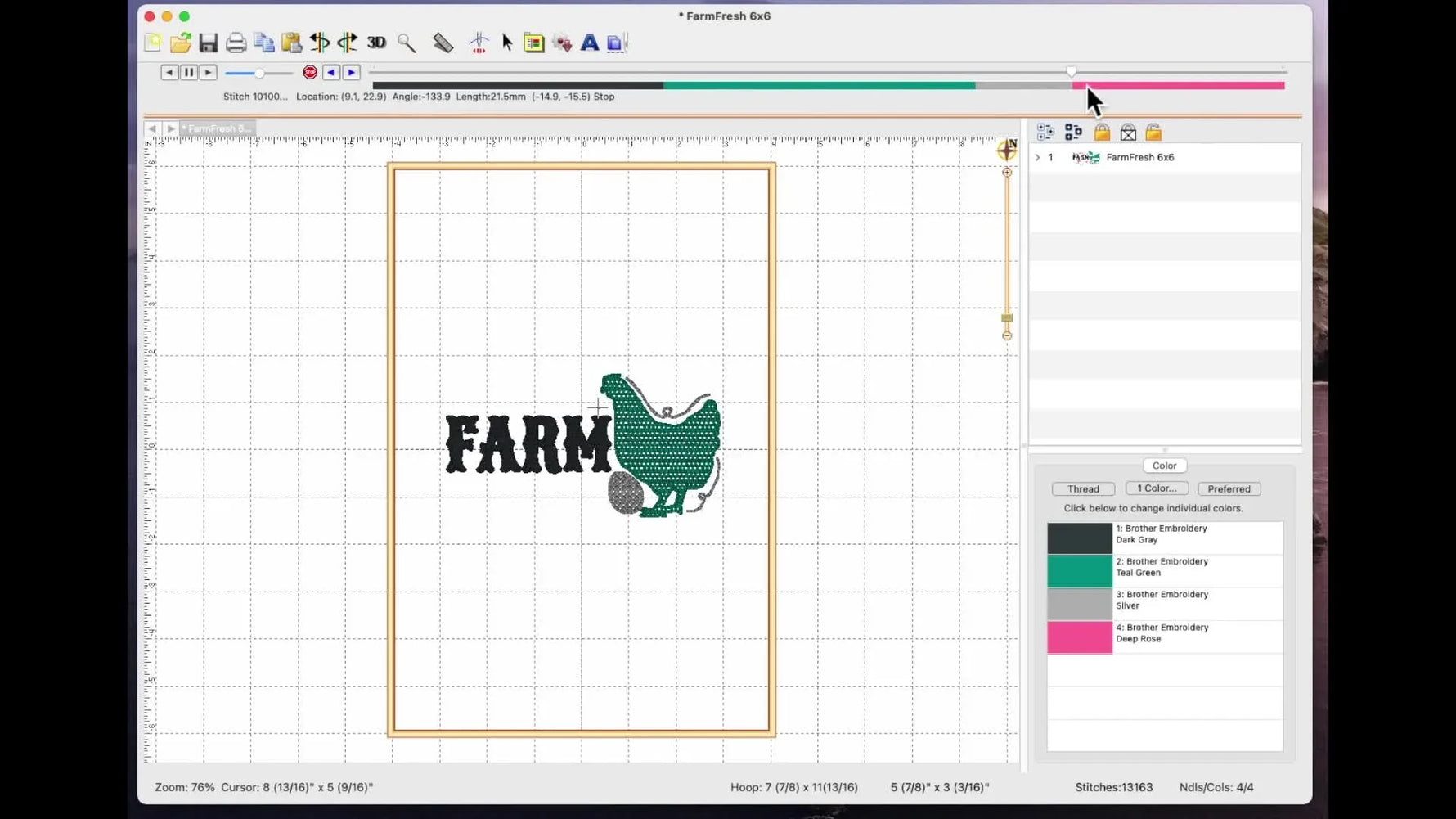Viewport: 1456px width, 819px height.
Task: Click the arrow selection pointer tool
Action: (x=507, y=43)
